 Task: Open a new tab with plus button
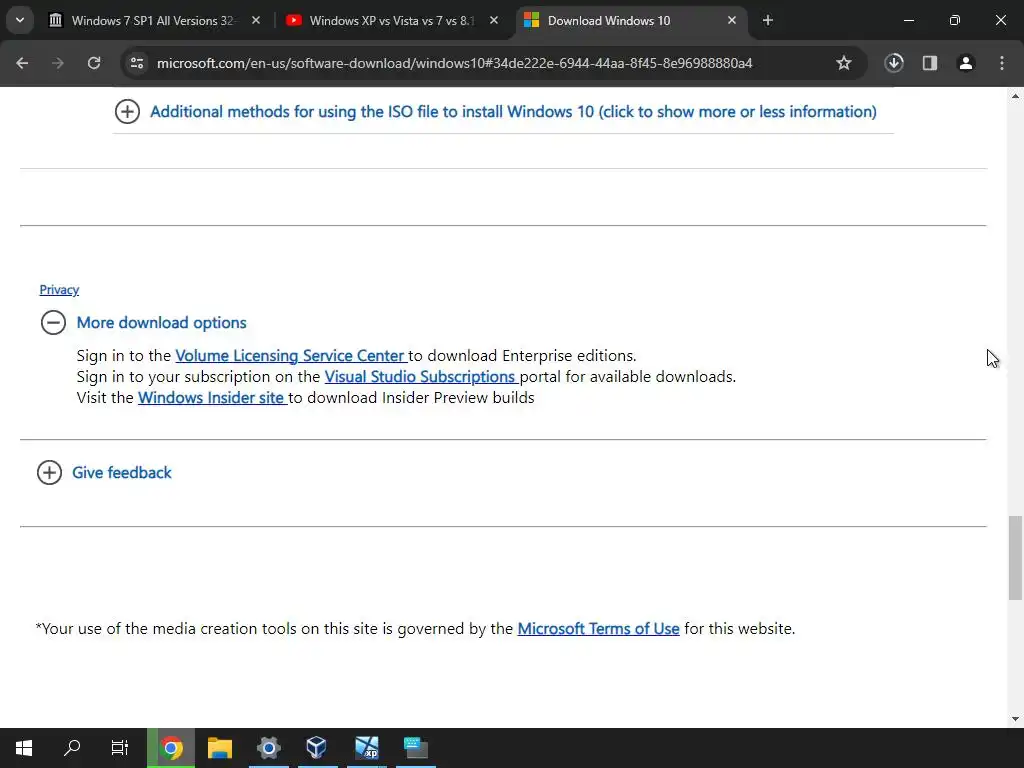click(x=768, y=20)
